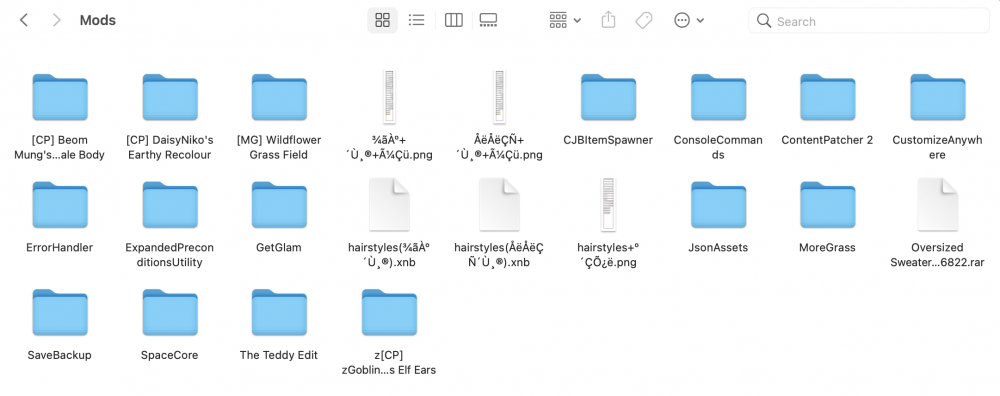Viewport: 1000px width, 396px height.
Task: Open the more actions ellipsis menu
Action: (689, 20)
